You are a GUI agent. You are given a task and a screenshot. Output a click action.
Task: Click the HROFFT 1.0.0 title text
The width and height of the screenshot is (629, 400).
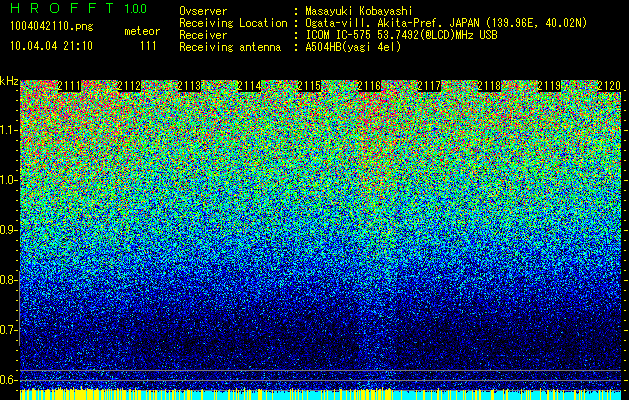pyautogui.click(x=78, y=8)
